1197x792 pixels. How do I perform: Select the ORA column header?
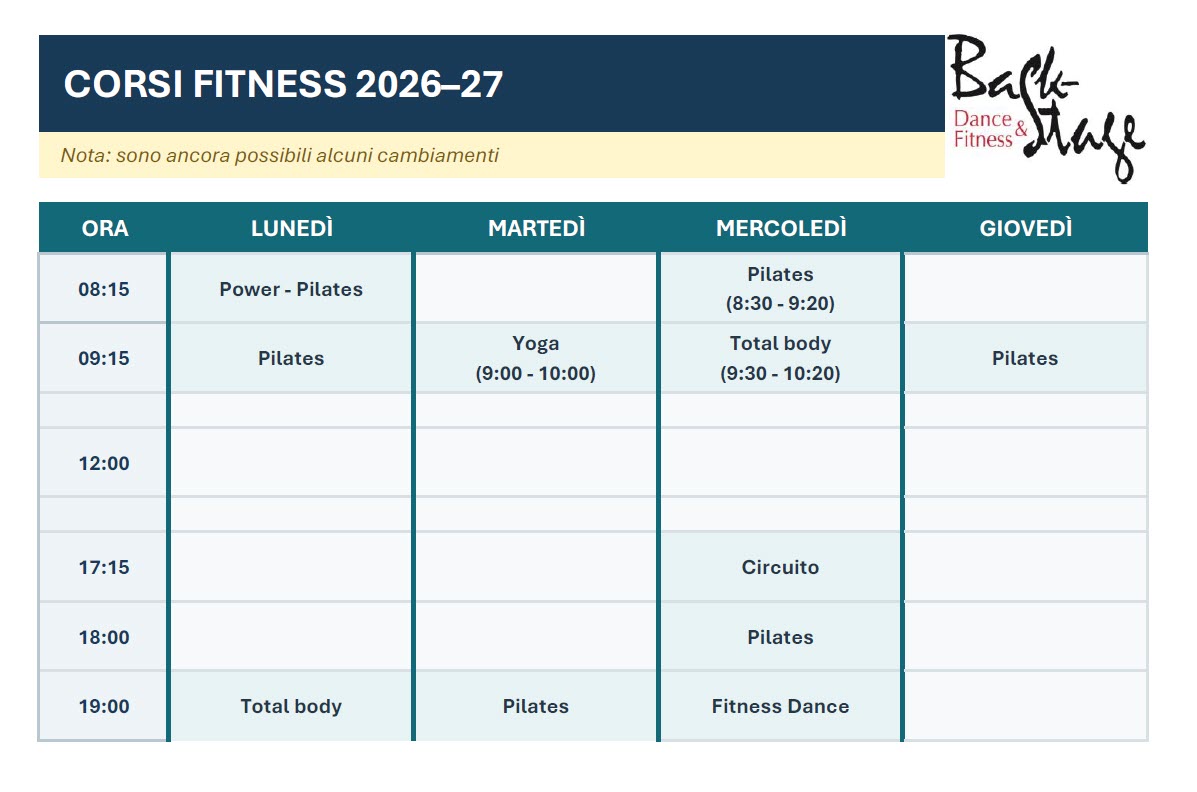click(105, 228)
